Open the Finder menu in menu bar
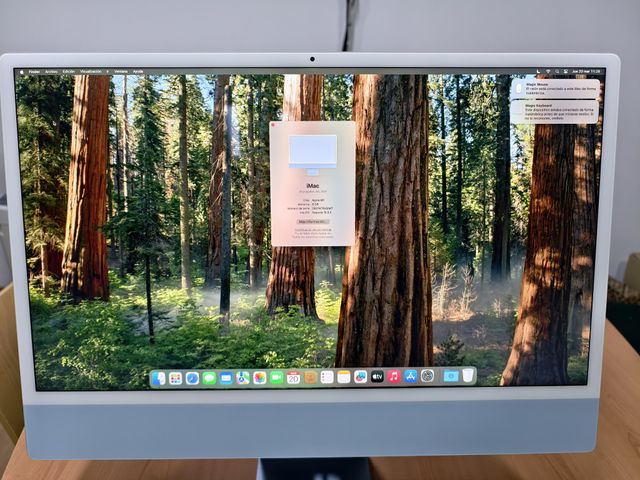Viewport: 640px width, 480px height. [34, 72]
